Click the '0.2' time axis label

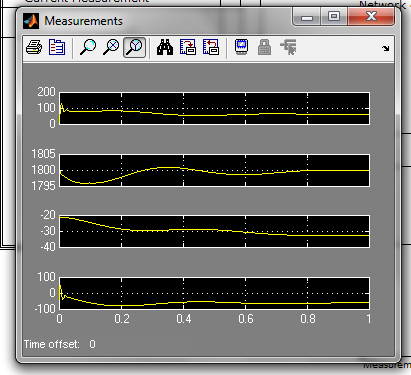(122, 319)
